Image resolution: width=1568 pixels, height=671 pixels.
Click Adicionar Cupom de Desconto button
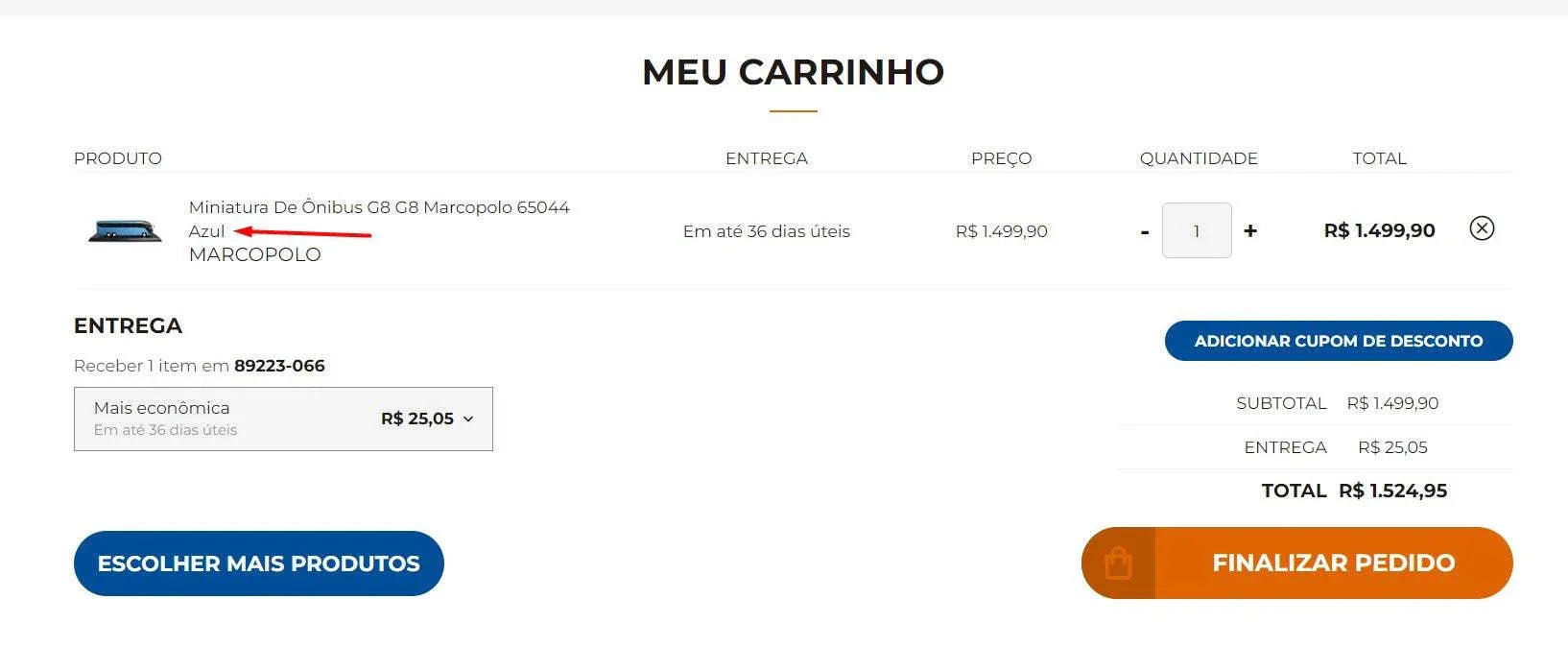pyautogui.click(x=1339, y=341)
